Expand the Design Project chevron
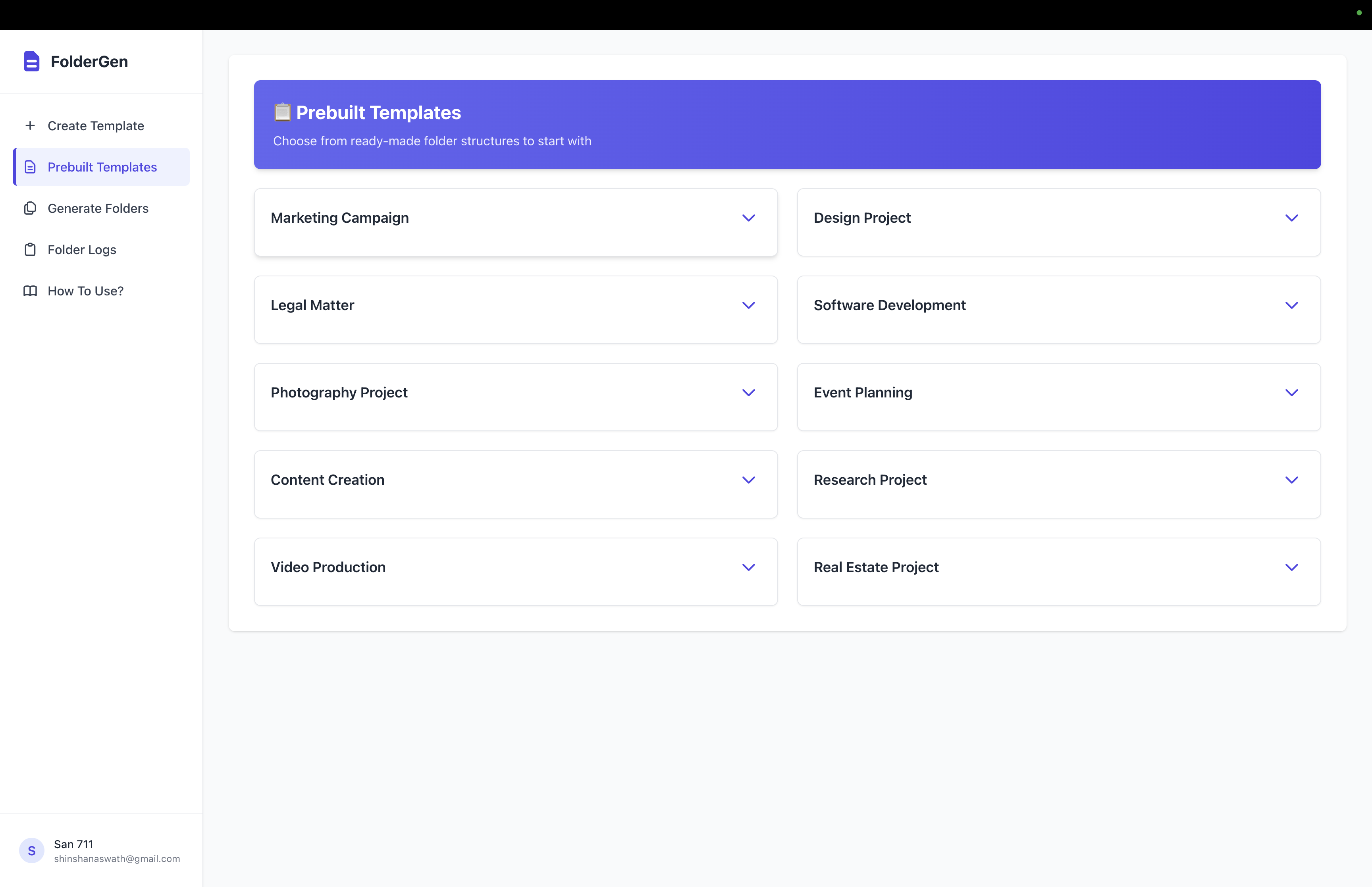 coord(1291,218)
